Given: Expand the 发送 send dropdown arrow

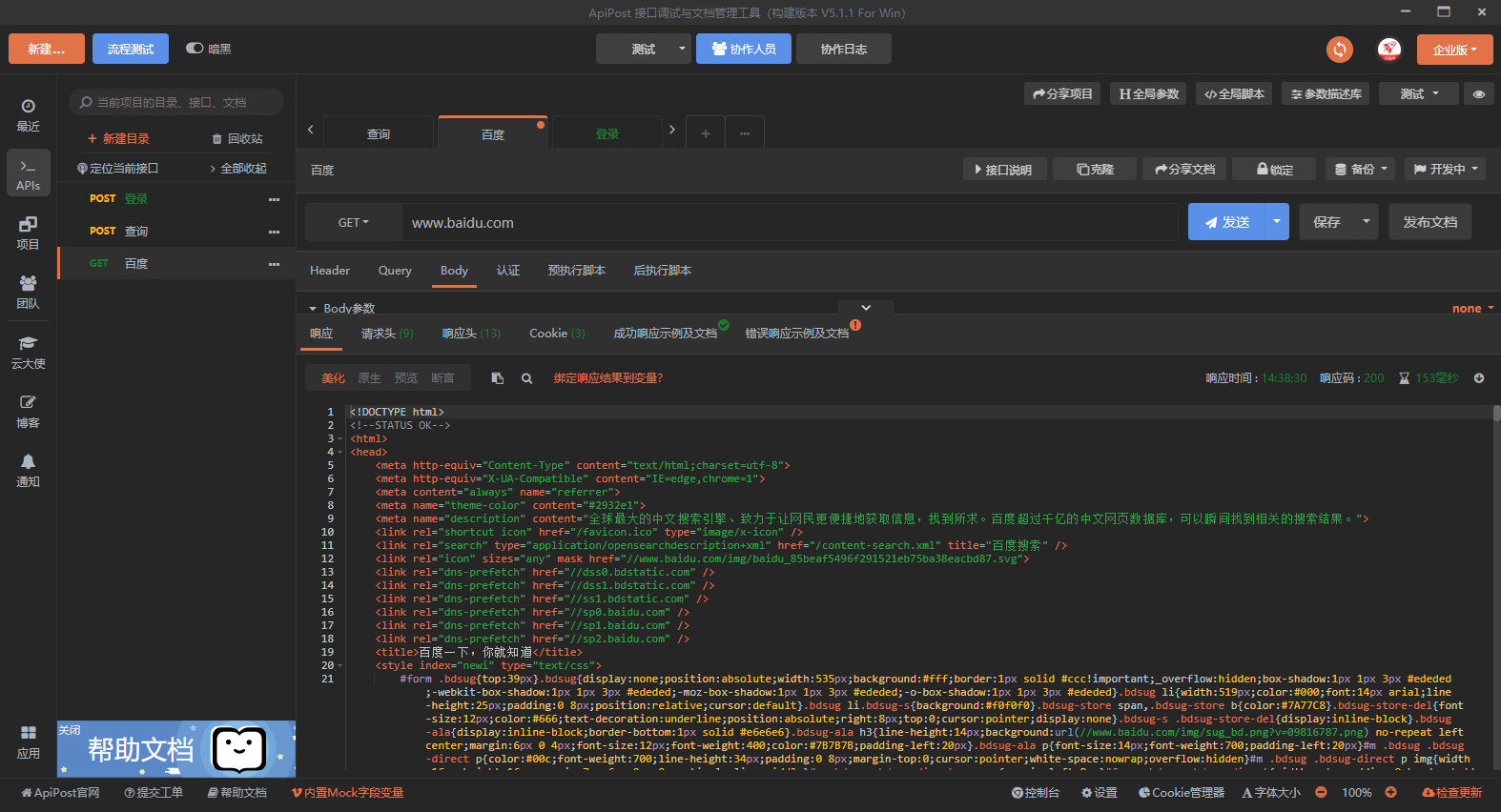Looking at the screenshot, I should (1276, 222).
